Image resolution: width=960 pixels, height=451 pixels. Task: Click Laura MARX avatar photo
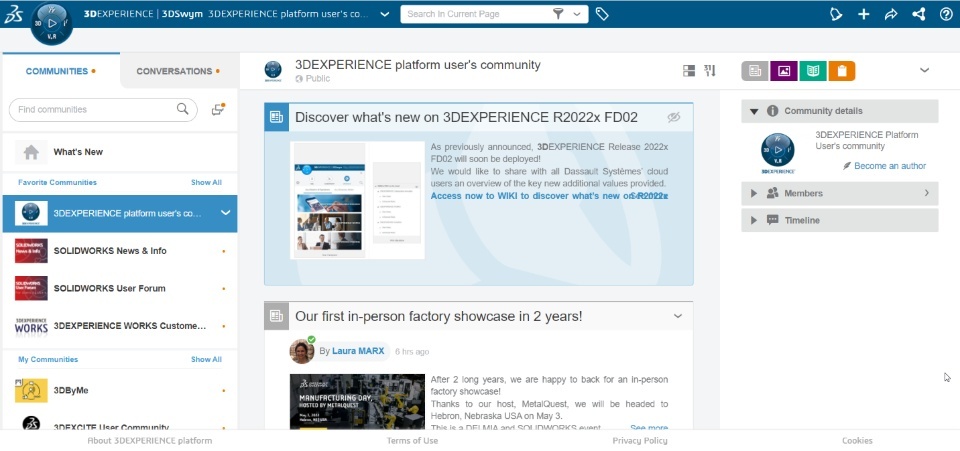pos(302,351)
